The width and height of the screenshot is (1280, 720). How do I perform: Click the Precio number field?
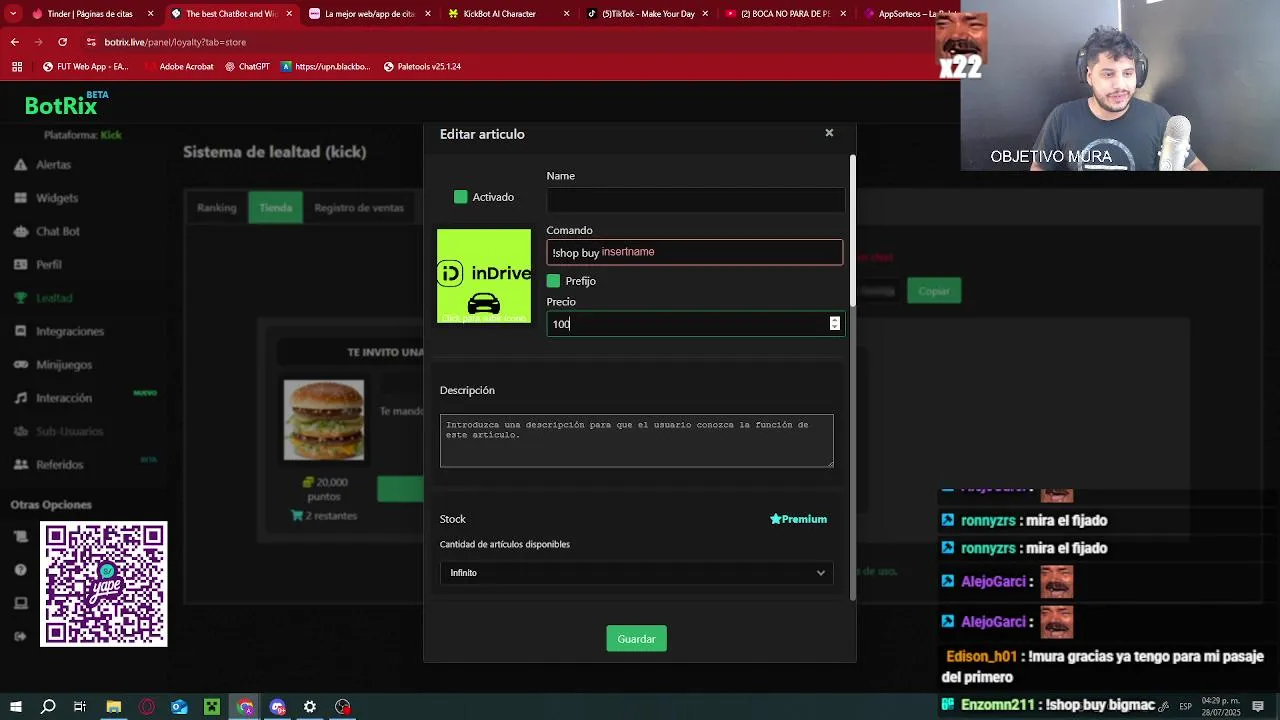pyautogui.click(x=695, y=324)
